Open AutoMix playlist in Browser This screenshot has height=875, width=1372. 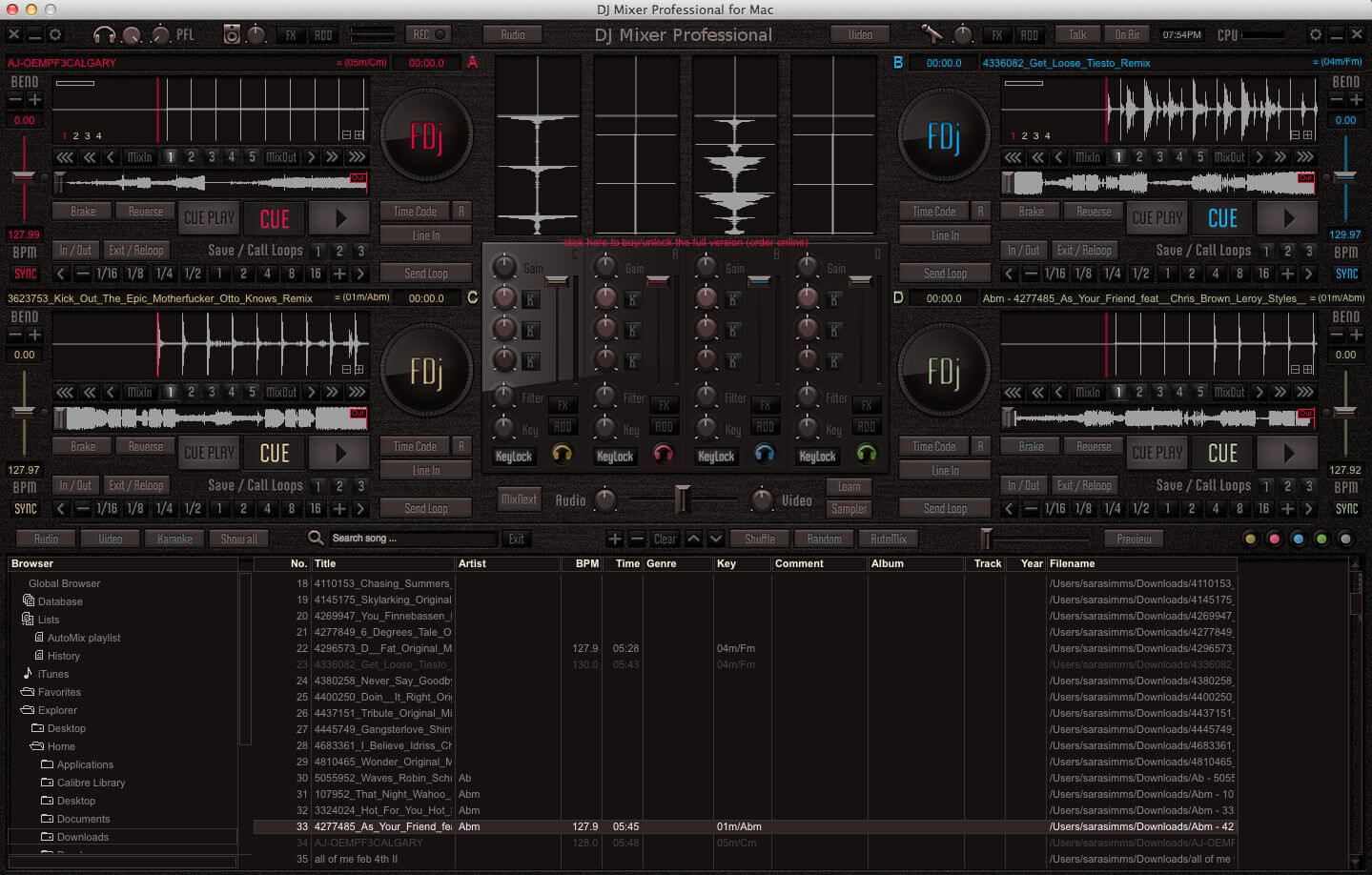pyautogui.click(x=77, y=638)
